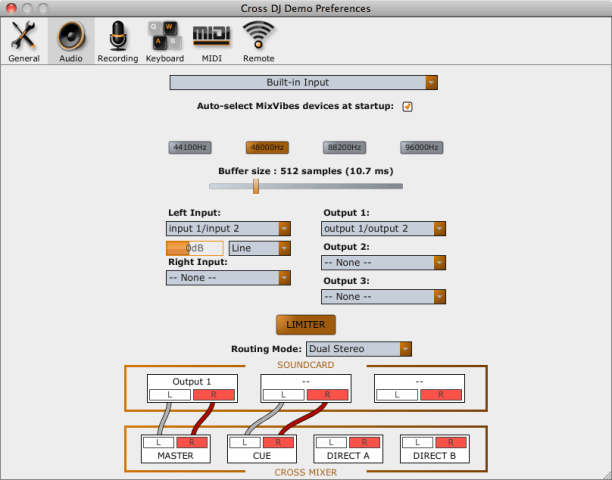Open the Remote wifi icon
This screenshot has width=612, height=480.
tap(258, 35)
